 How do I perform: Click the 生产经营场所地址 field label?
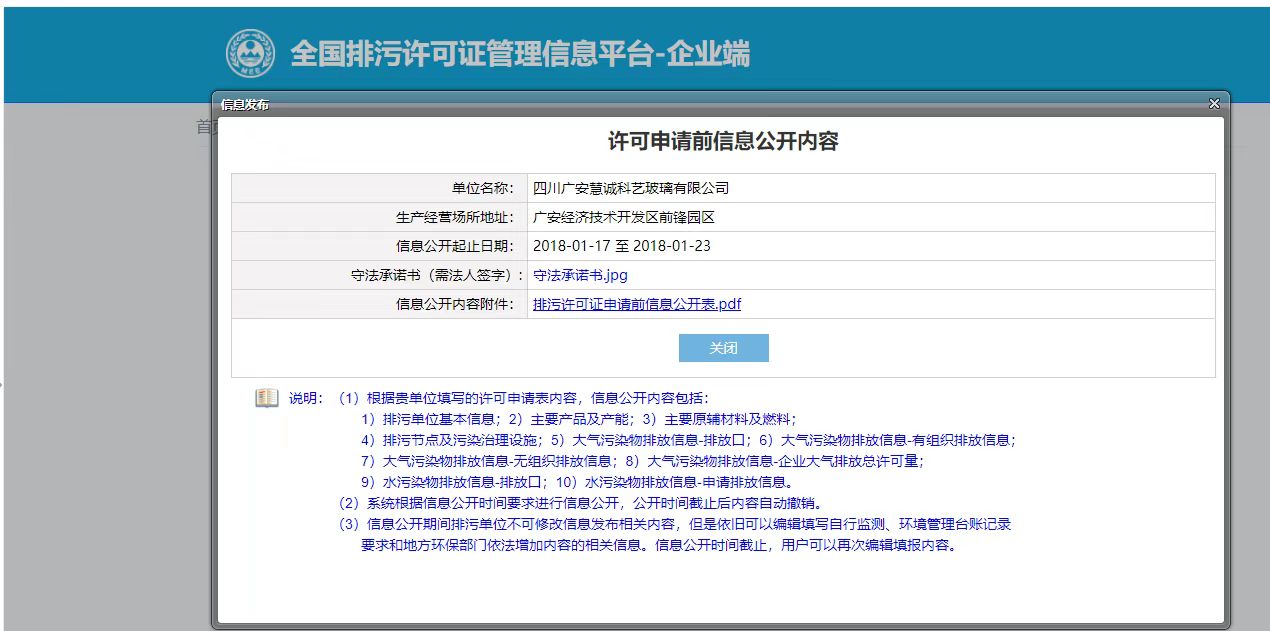454,217
